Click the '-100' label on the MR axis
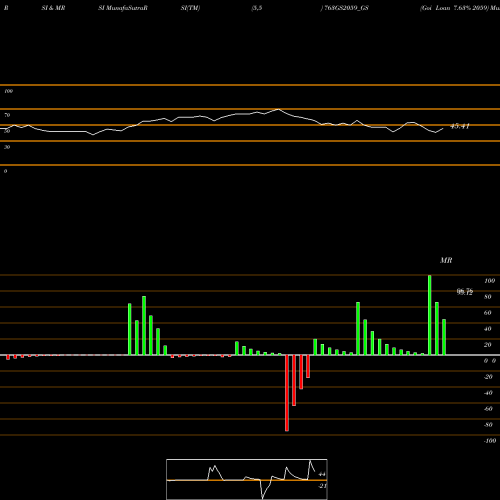 click(x=490, y=441)
